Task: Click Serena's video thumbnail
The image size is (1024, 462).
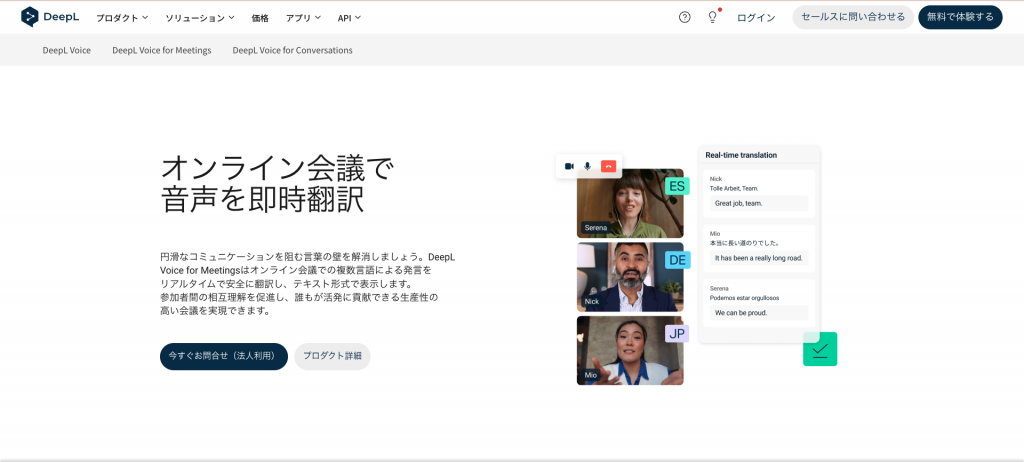Action: pos(630,203)
